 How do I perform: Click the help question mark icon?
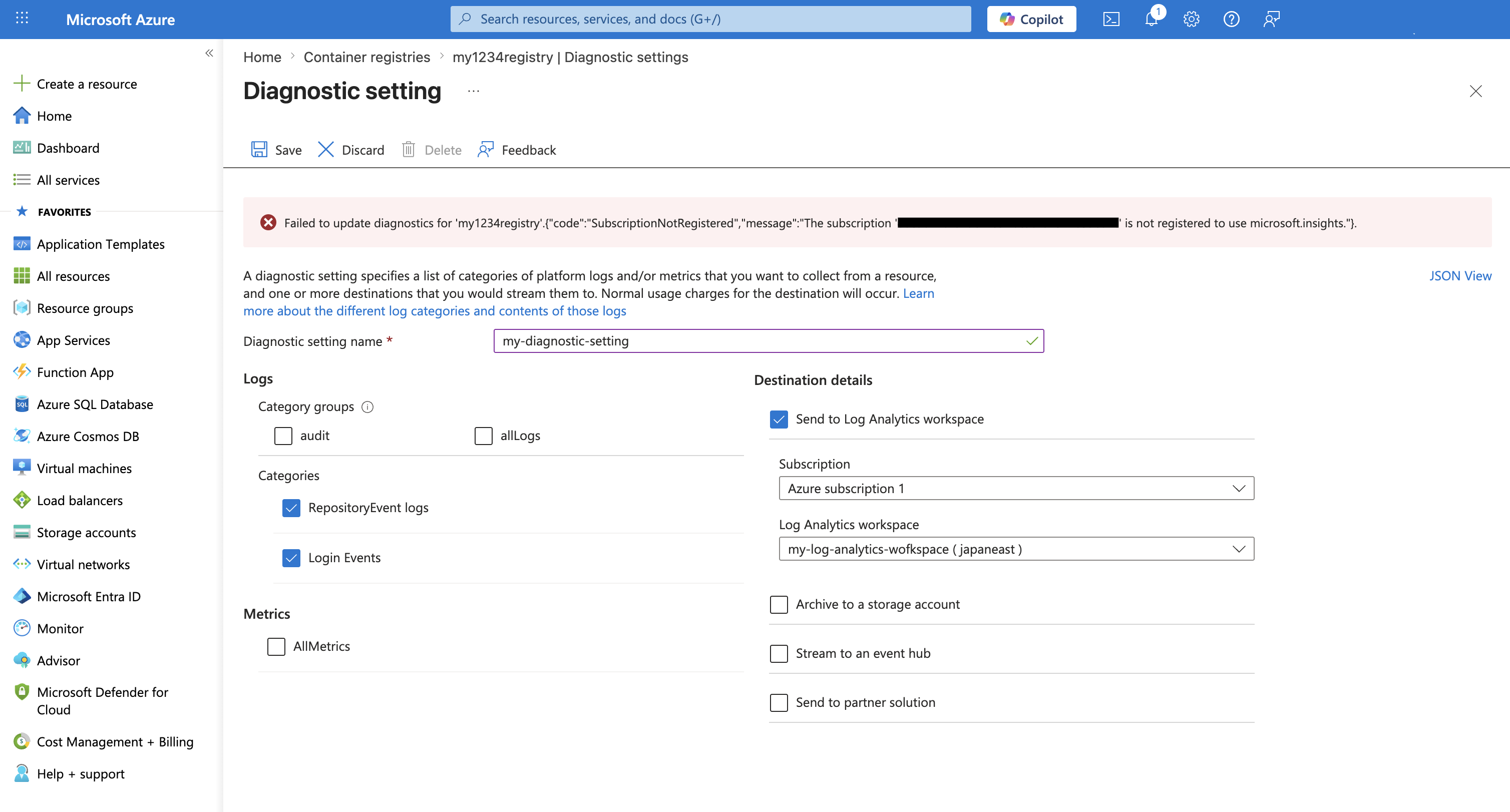pyautogui.click(x=1231, y=20)
